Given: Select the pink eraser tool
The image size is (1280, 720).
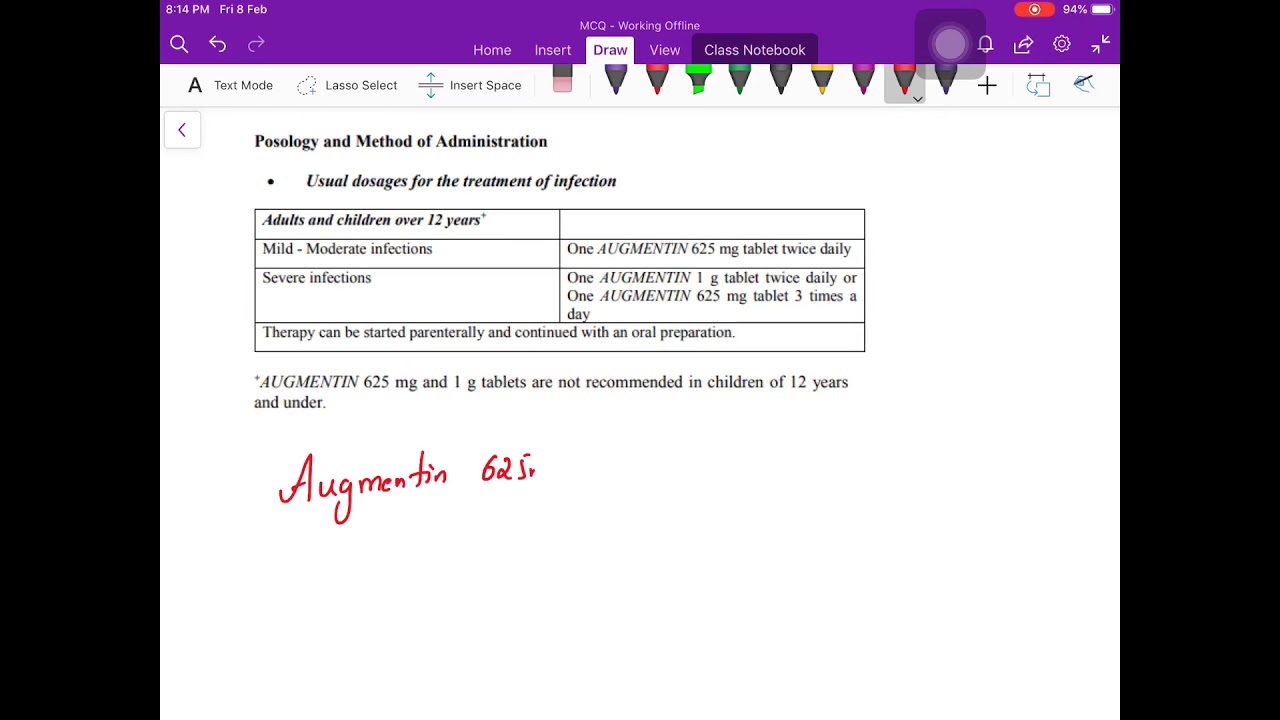Looking at the screenshot, I should tap(562, 80).
